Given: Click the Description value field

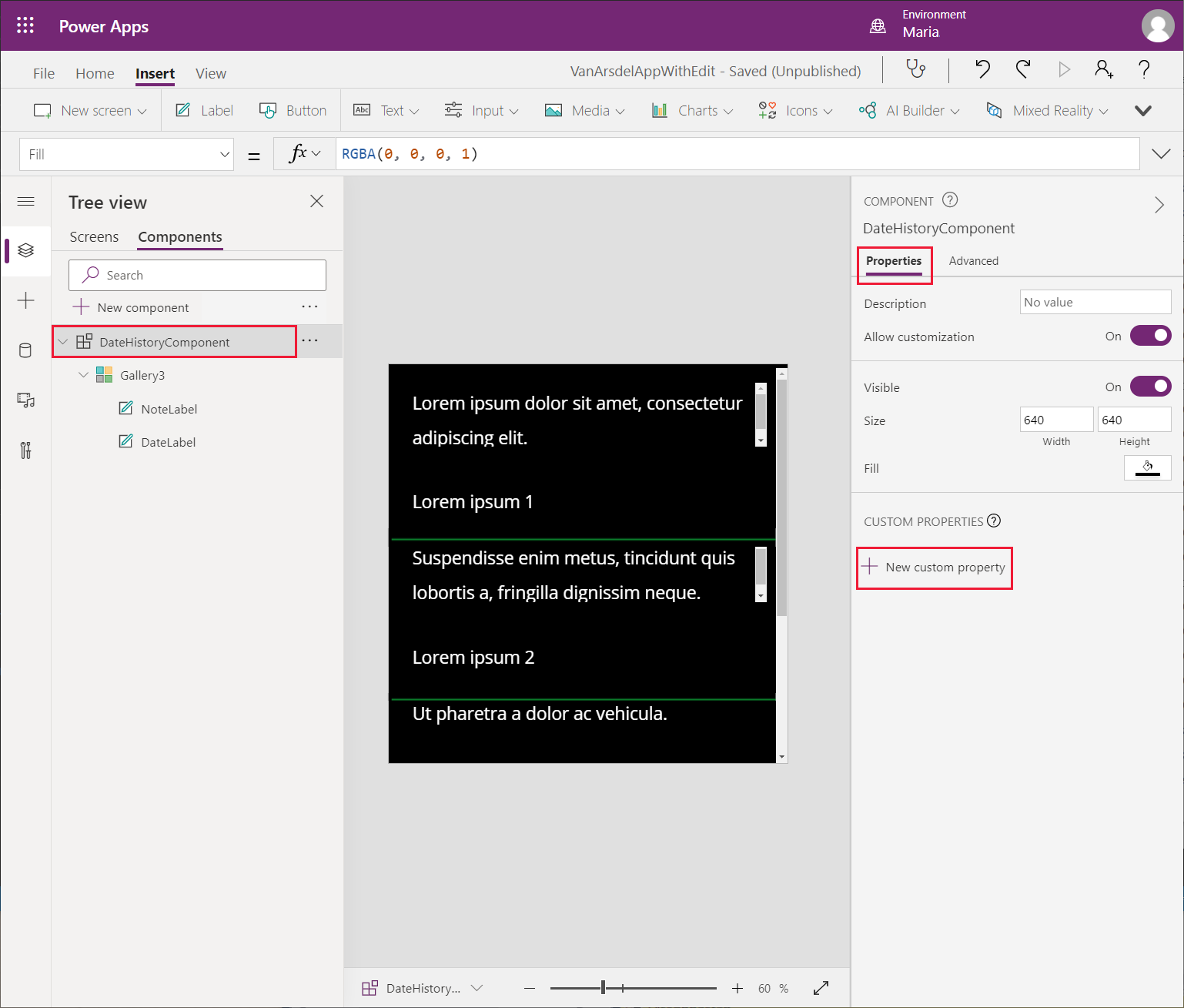Looking at the screenshot, I should point(1095,302).
